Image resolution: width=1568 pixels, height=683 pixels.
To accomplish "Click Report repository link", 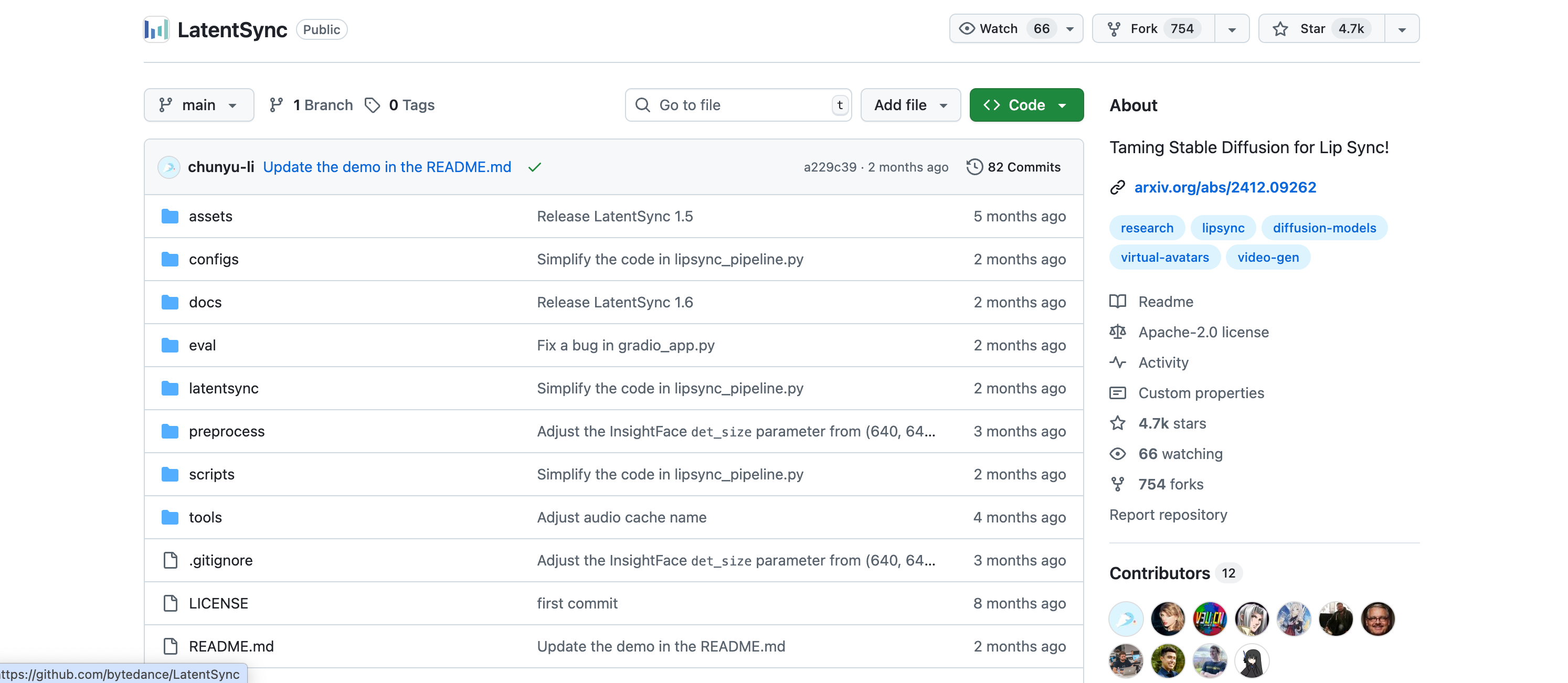I will [1168, 515].
